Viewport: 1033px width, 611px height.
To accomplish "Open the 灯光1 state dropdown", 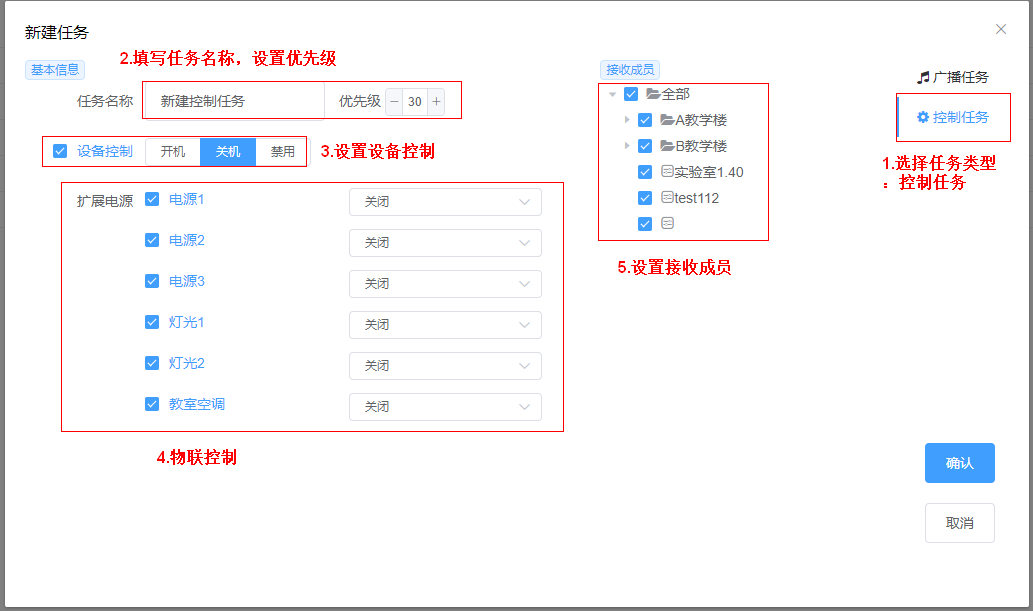I will [445, 325].
